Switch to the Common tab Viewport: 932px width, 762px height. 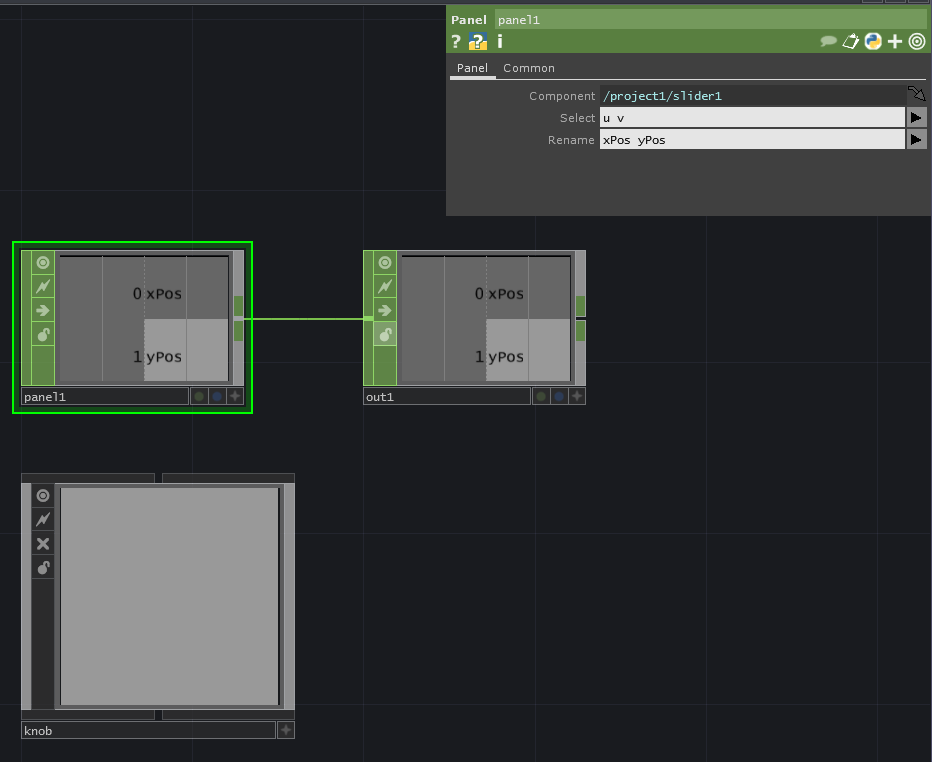pyautogui.click(x=528, y=68)
